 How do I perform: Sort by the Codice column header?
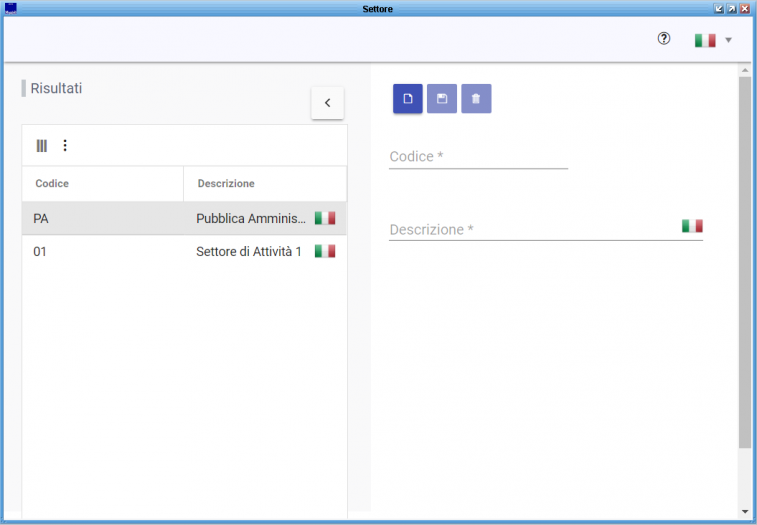52,184
